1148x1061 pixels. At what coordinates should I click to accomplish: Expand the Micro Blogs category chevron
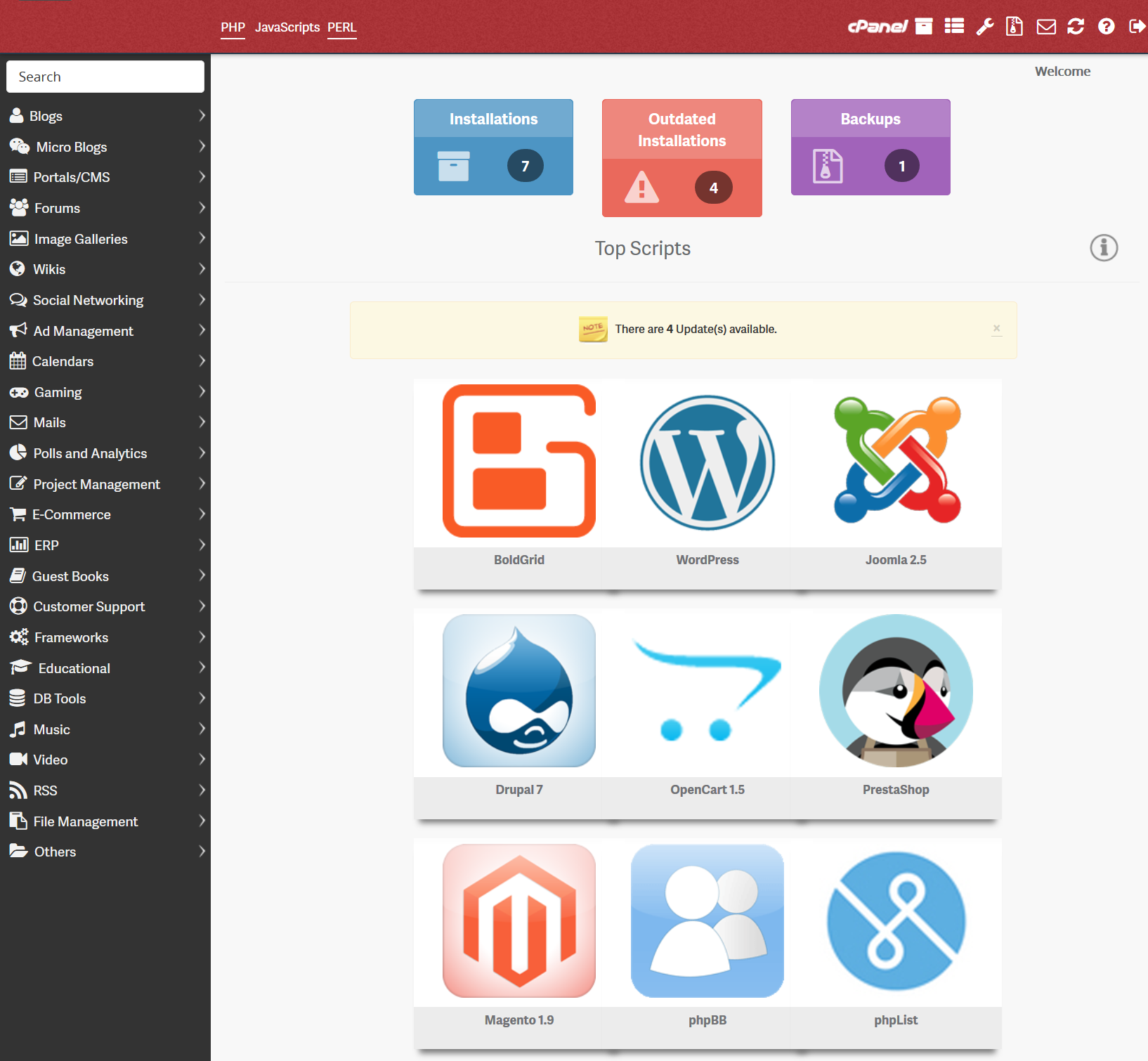[202, 146]
